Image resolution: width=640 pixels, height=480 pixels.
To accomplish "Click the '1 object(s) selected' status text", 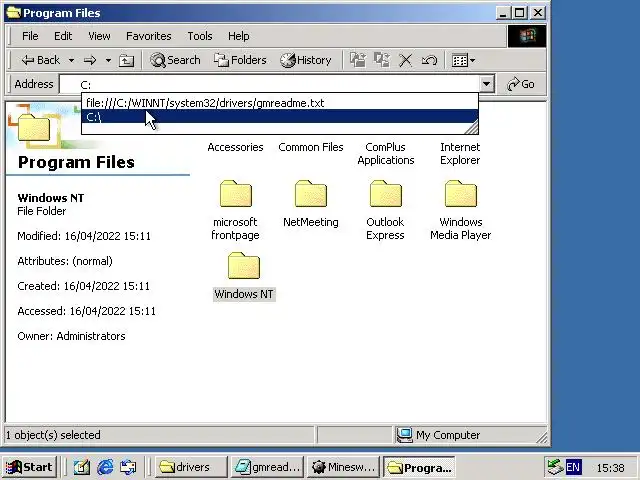I will pyautogui.click(x=53, y=436).
